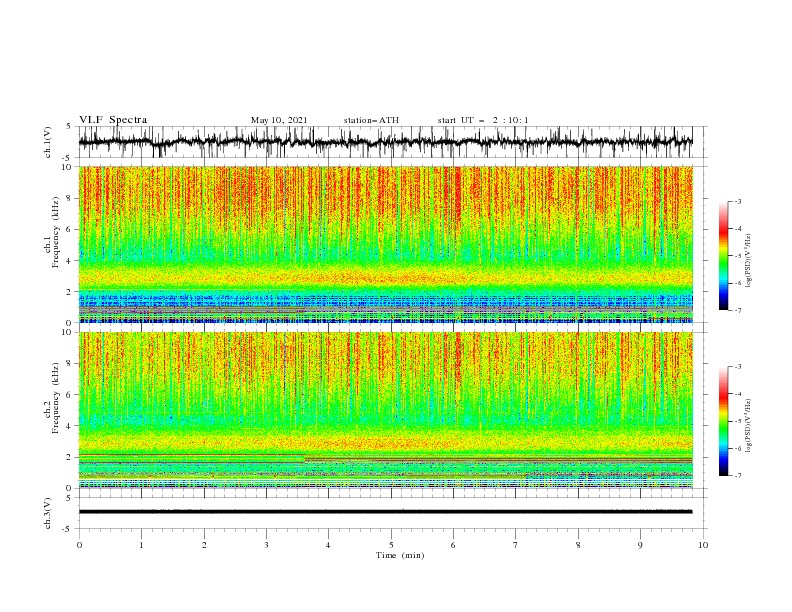Click the ch.1 spectrogram color scale bar
This screenshot has height=612, width=792.
point(723,256)
